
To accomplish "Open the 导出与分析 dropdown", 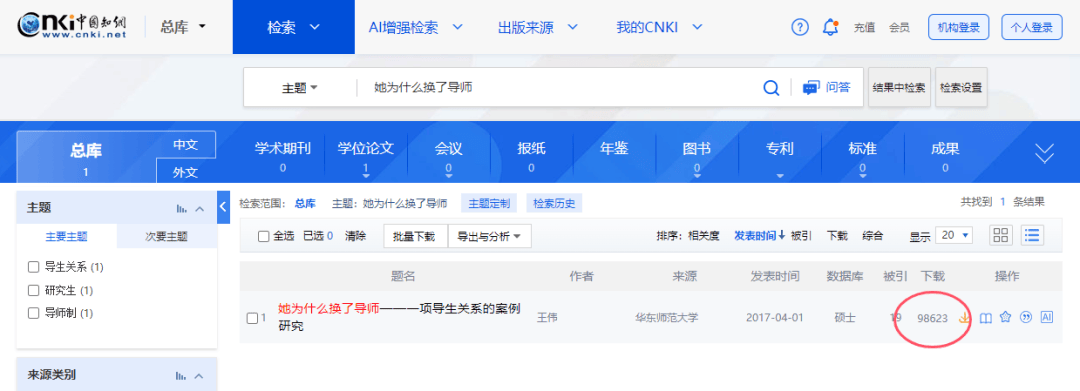I will click(490, 236).
